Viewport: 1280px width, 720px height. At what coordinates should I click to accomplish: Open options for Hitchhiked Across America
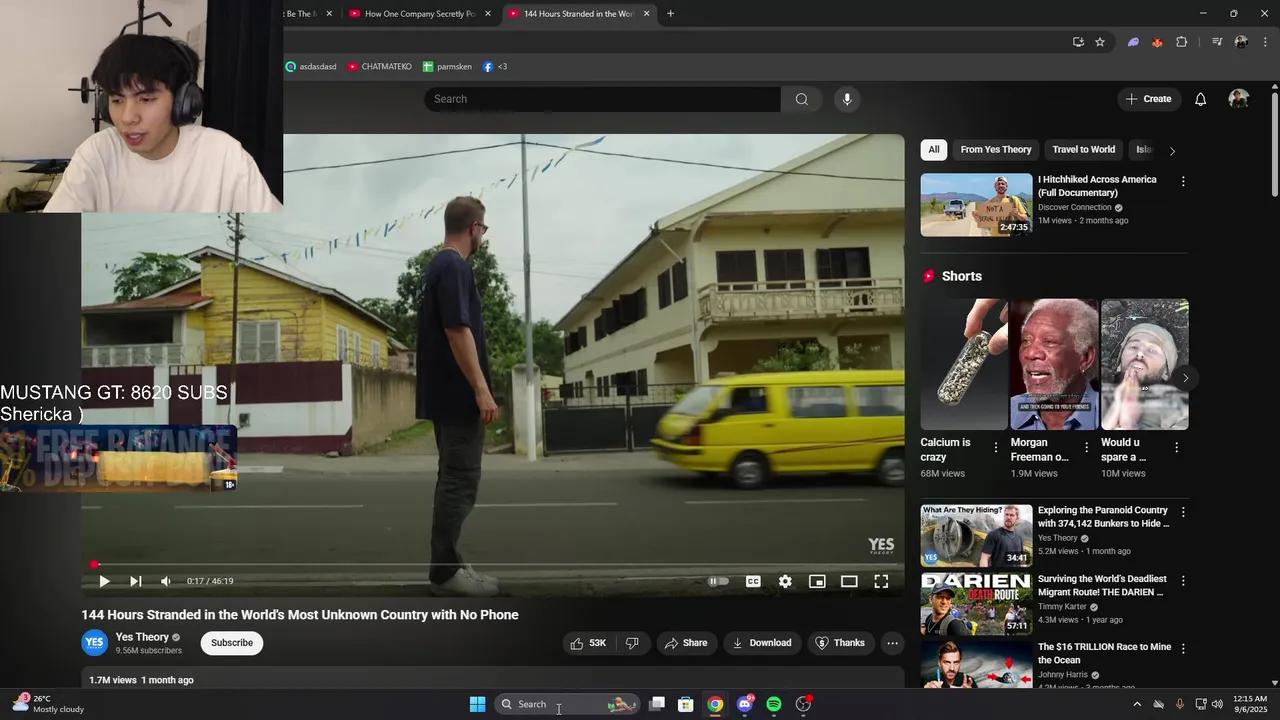pyautogui.click(x=1183, y=182)
